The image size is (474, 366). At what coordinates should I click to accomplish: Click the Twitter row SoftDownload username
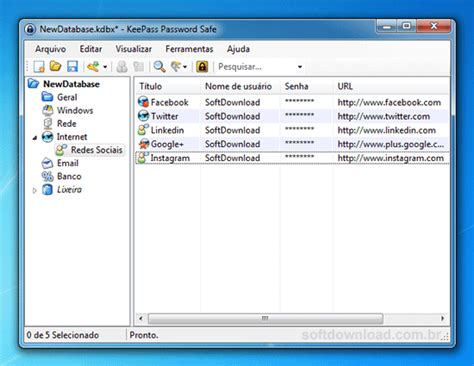point(233,116)
